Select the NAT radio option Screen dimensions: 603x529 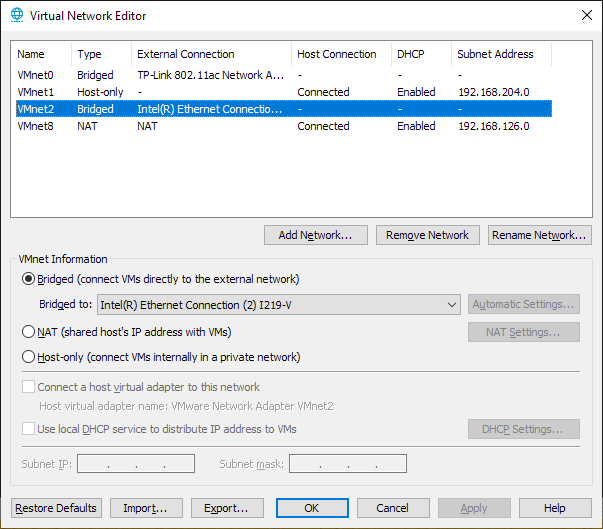click(x=29, y=332)
